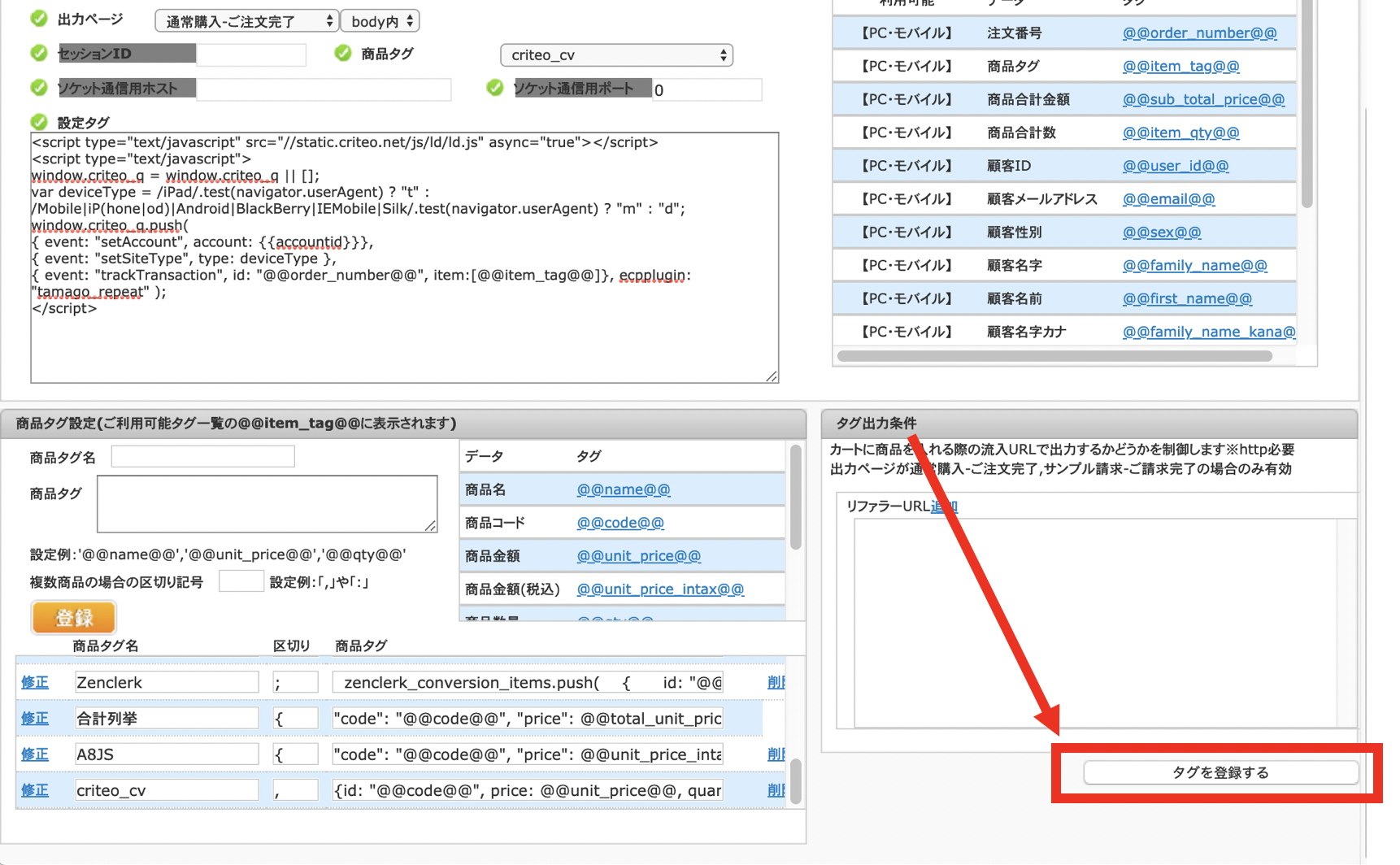
Task: Insert the @@unit_price_intax@@ product tag link
Action: point(660,589)
